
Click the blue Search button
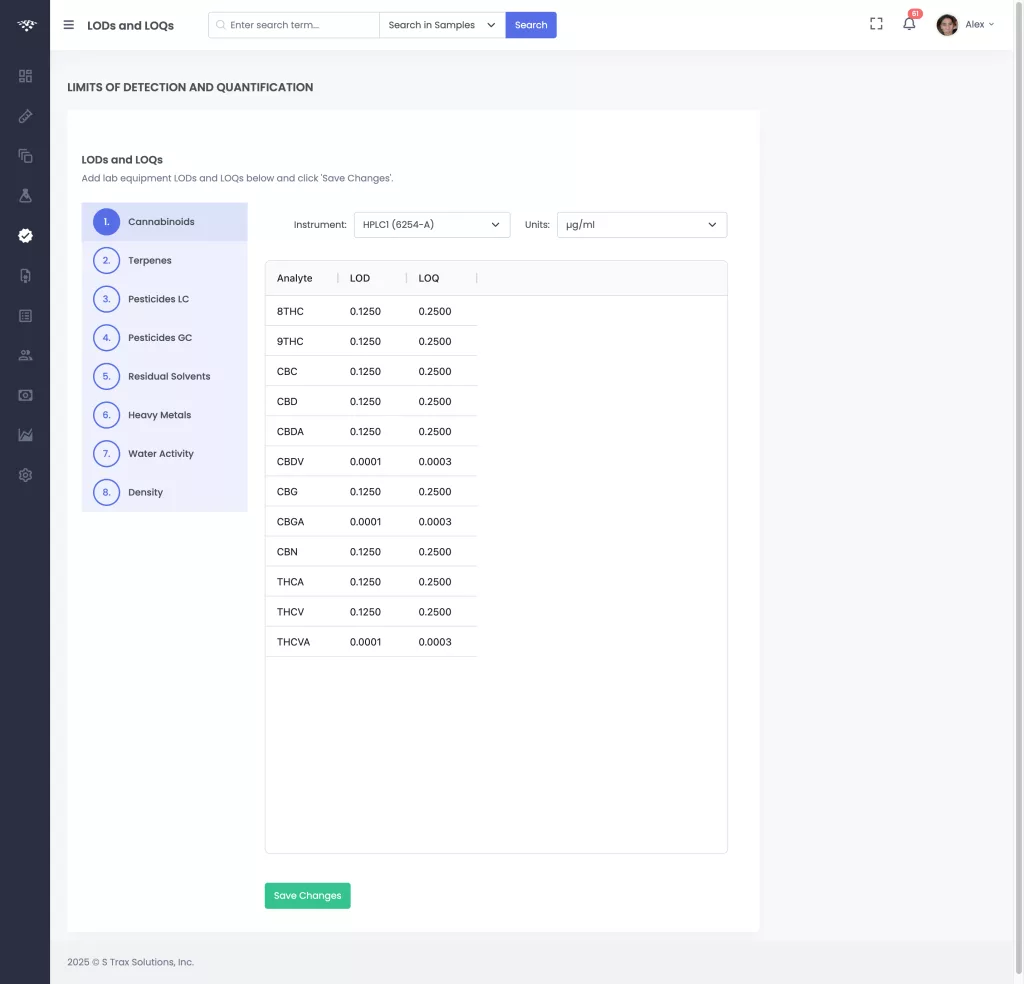[x=531, y=25]
